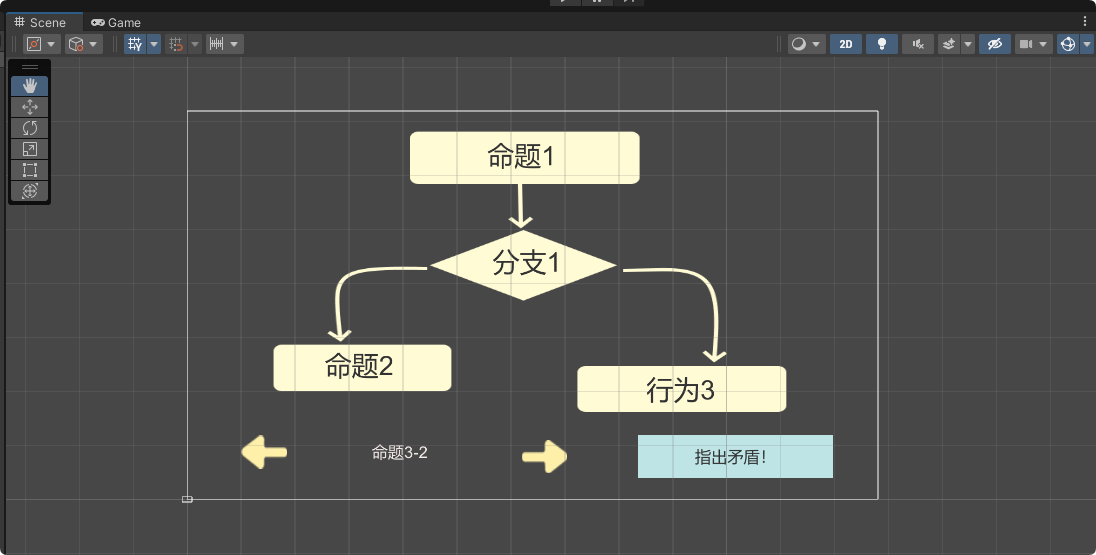Select the combined Transform tool
The width and height of the screenshot is (1096, 555).
(x=29, y=191)
